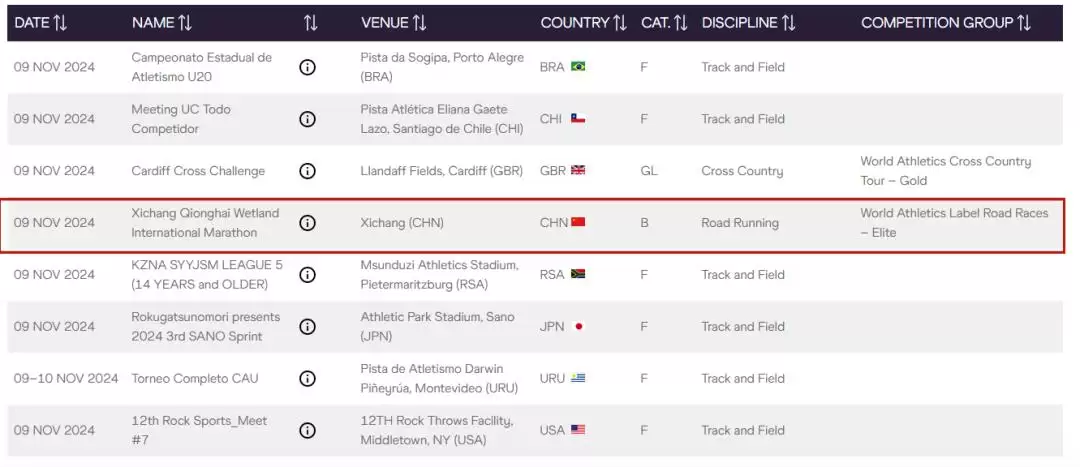Click info icon for Meeting UC Todo Competidor
The width and height of the screenshot is (1080, 467).
click(308, 119)
